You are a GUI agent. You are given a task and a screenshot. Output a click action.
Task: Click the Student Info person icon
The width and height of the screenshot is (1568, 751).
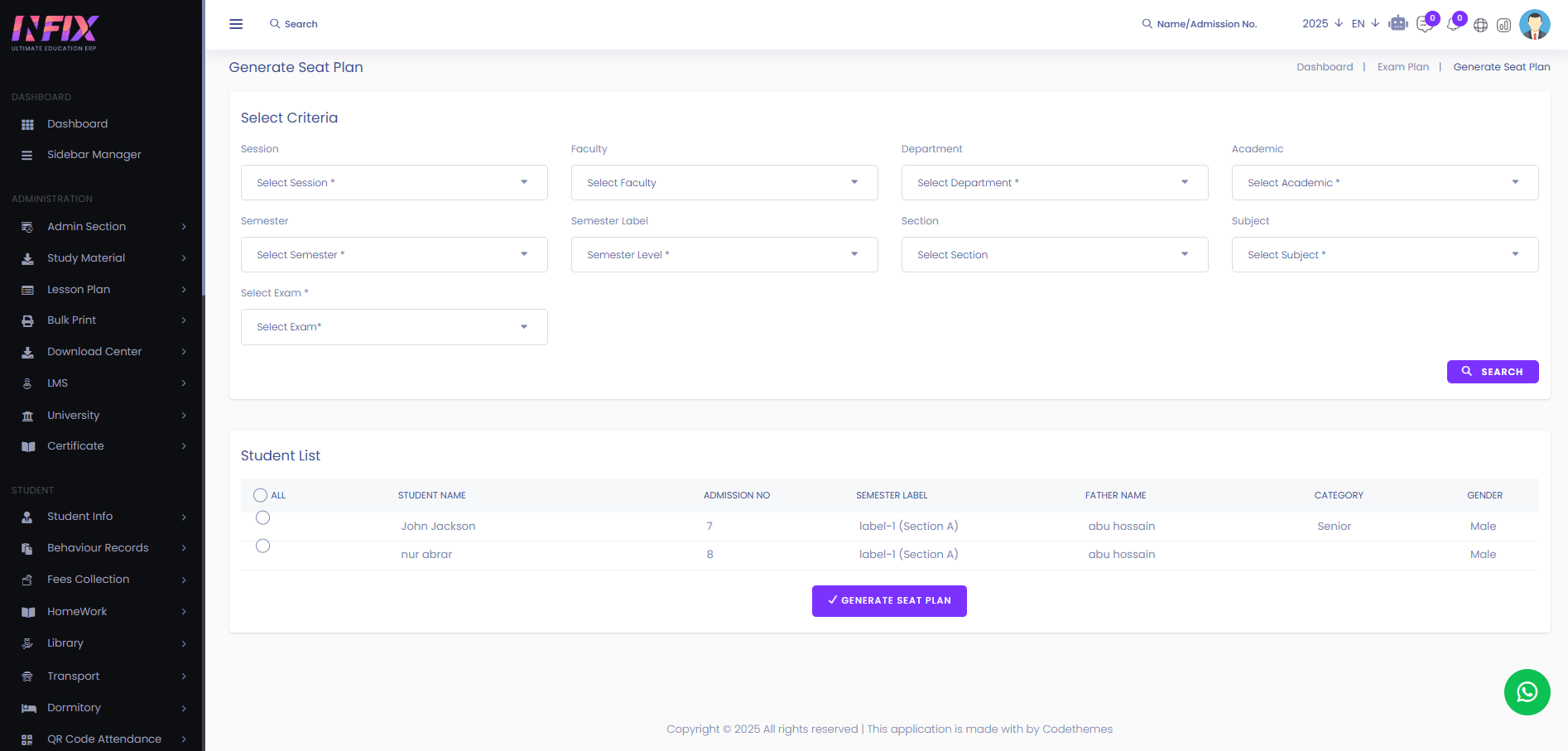(x=27, y=517)
